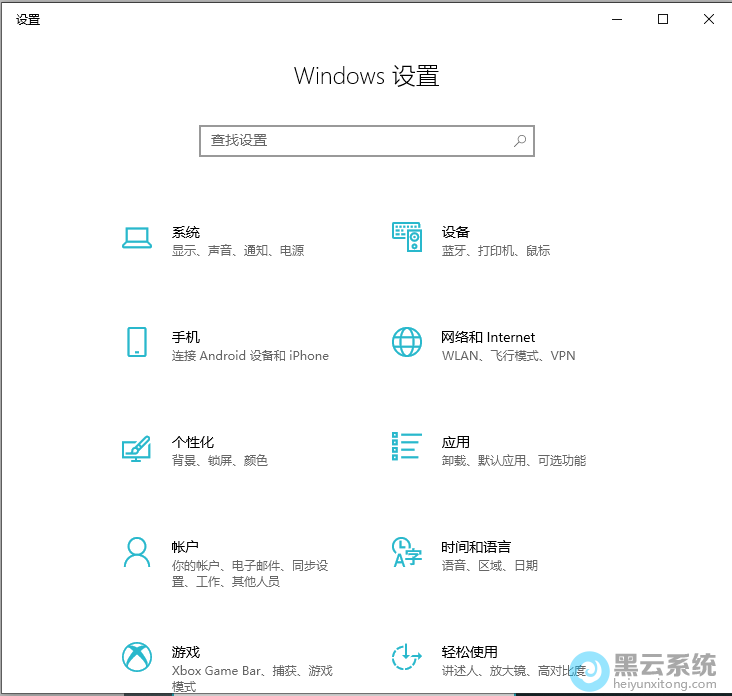Select the 网络和 Internet title
Screen dimensions: 732x696
(x=488, y=337)
